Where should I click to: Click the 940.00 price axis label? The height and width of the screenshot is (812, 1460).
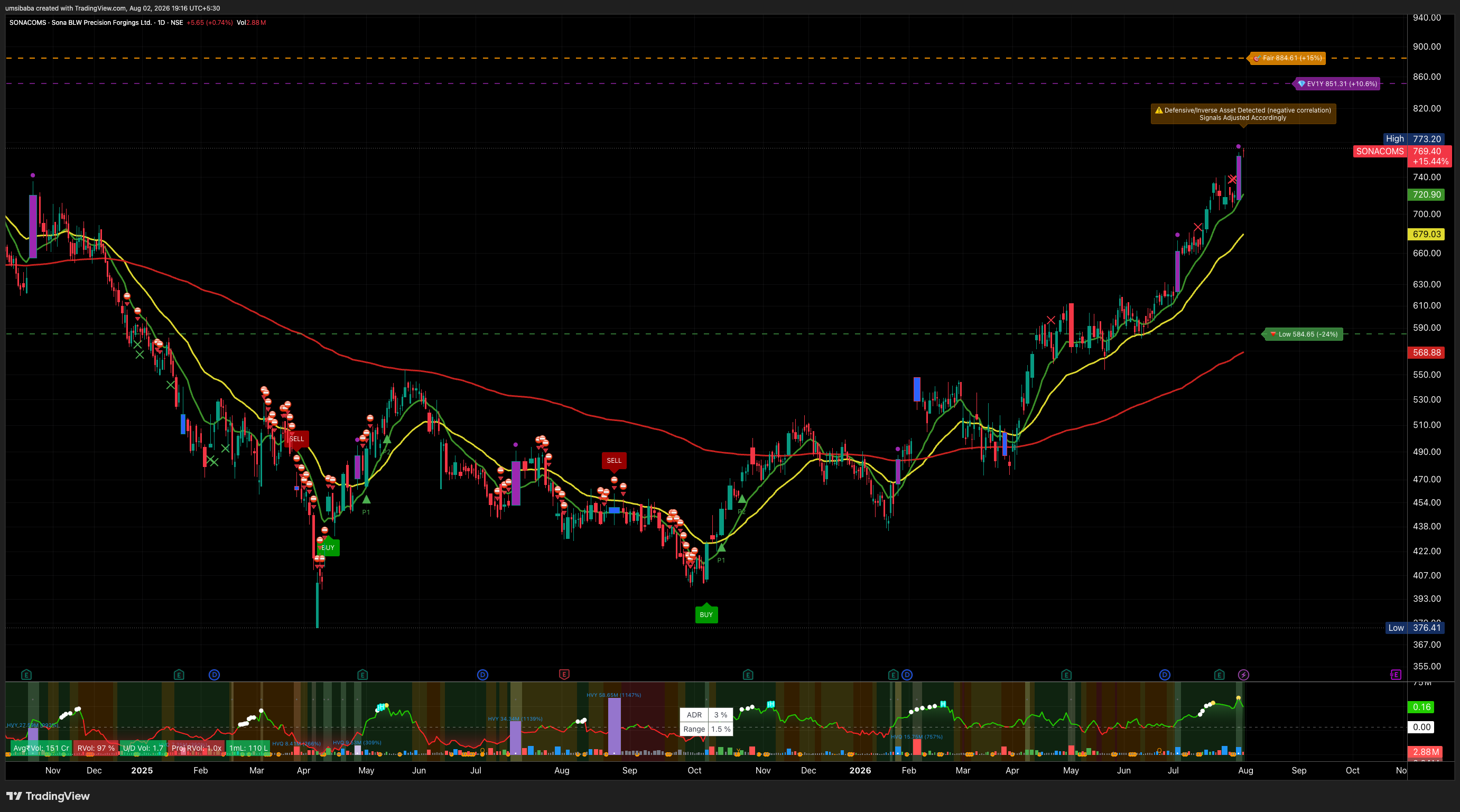click(x=1427, y=17)
